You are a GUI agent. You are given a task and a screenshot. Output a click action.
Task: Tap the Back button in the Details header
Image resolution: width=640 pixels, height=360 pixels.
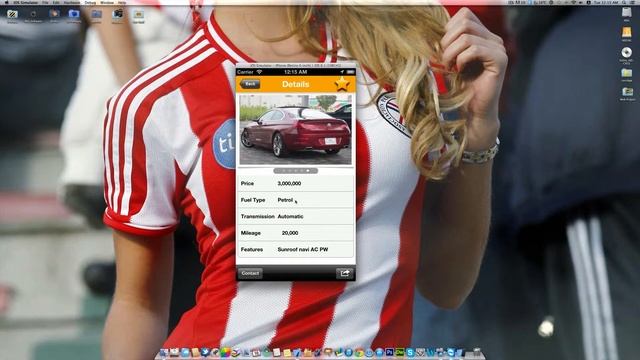click(250, 84)
